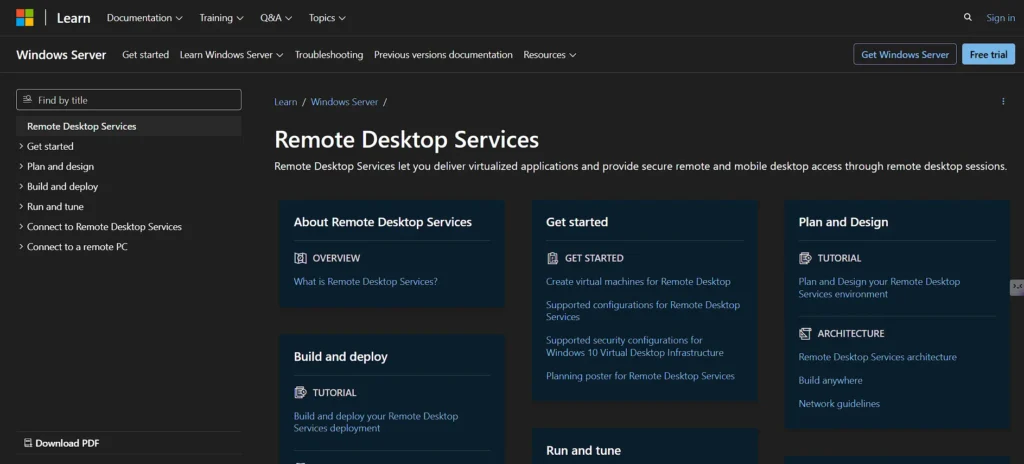Open Topics dropdown menu
The height and width of the screenshot is (464, 1024).
tap(327, 18)
